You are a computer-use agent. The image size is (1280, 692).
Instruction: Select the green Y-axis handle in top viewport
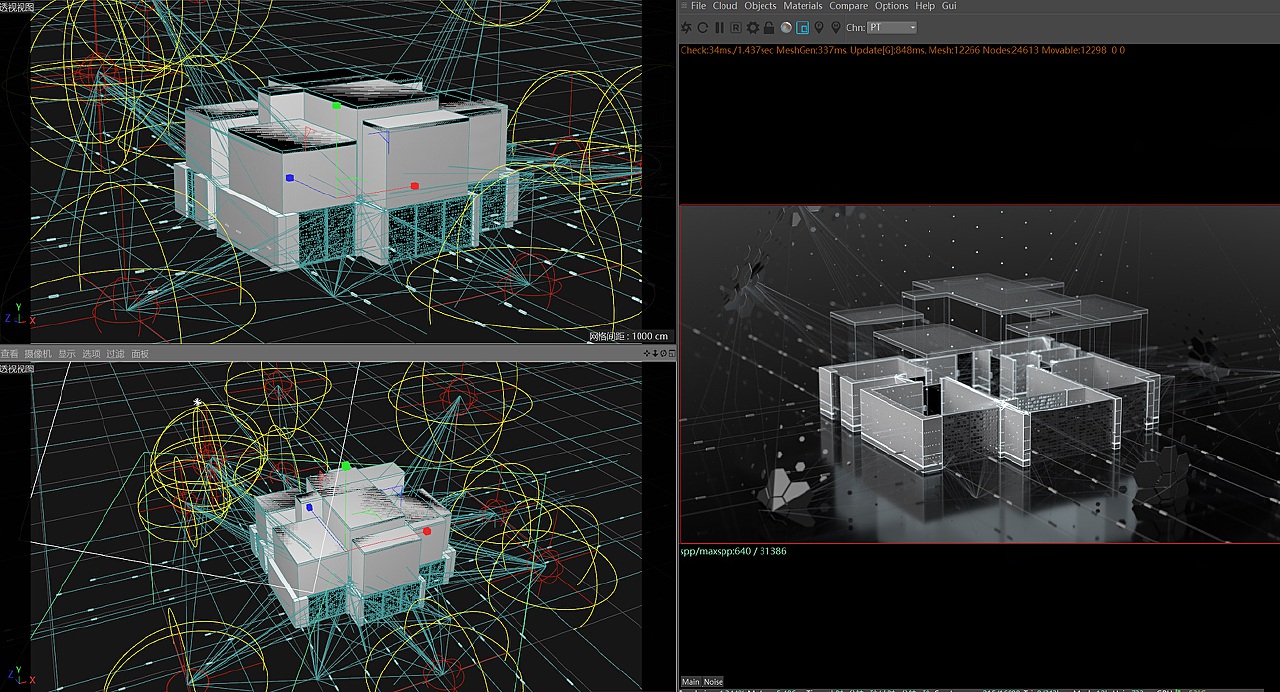[x=337, y=105]
